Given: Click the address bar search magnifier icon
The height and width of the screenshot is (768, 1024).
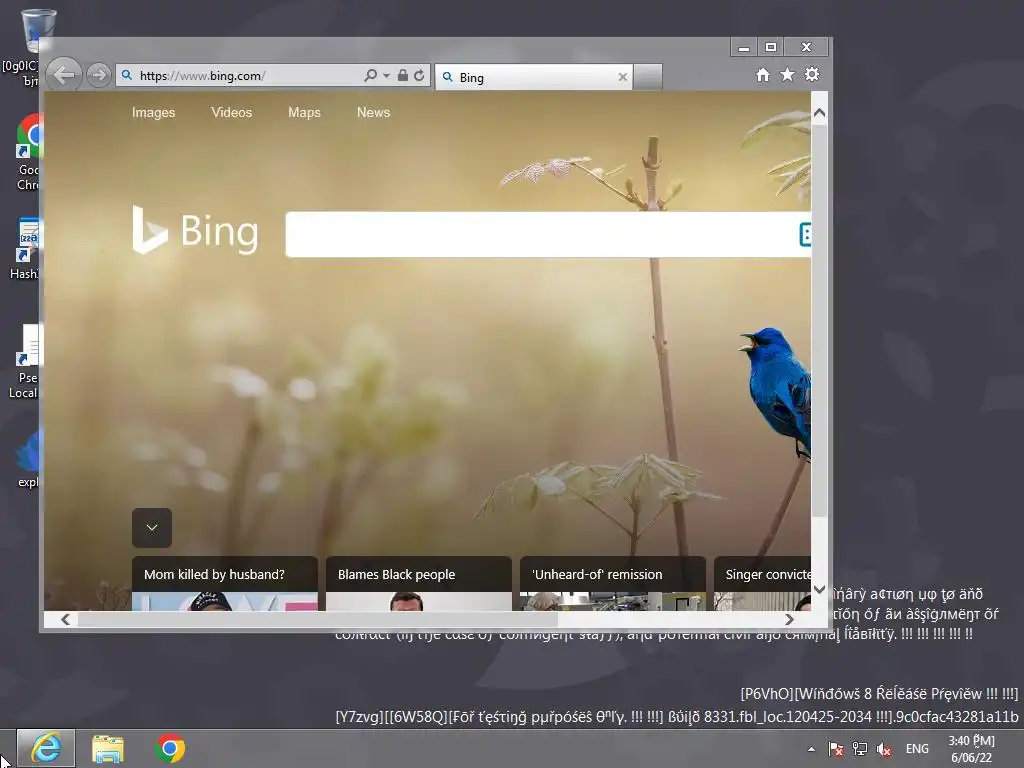Looking at the screenshot, I should coord(370,76).
